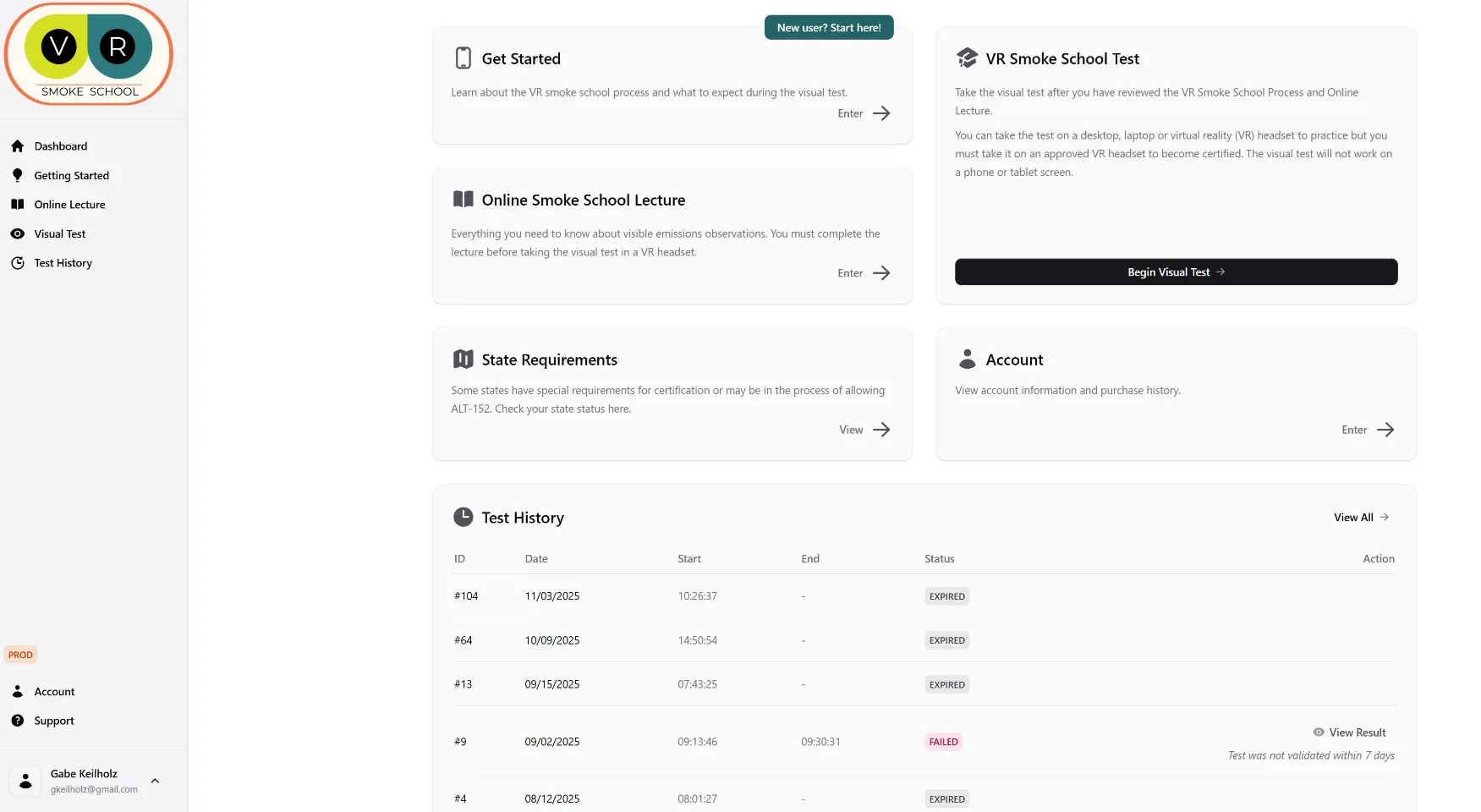Image resolution: width=1481 pixels, height=812 pixels.
Task: Click the Begin Visual Test button
Action: [1175, 272]
